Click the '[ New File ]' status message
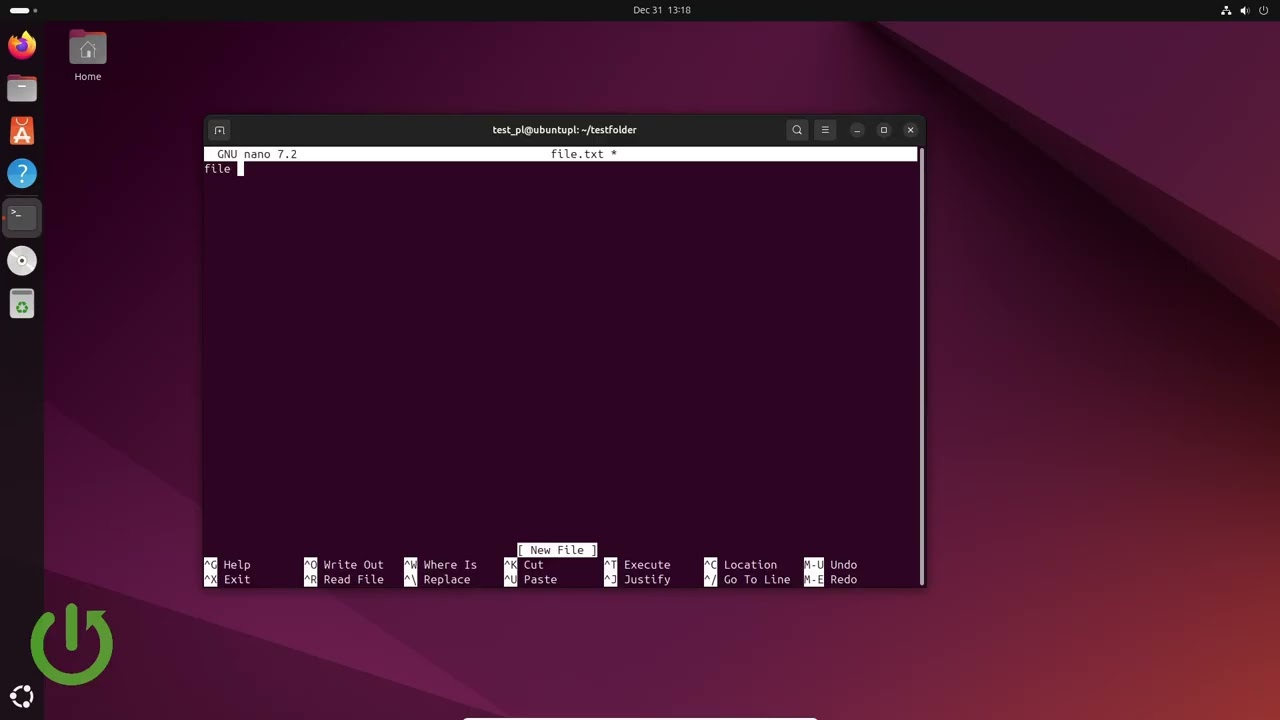 pyautogui.click(x=557, y=550)
